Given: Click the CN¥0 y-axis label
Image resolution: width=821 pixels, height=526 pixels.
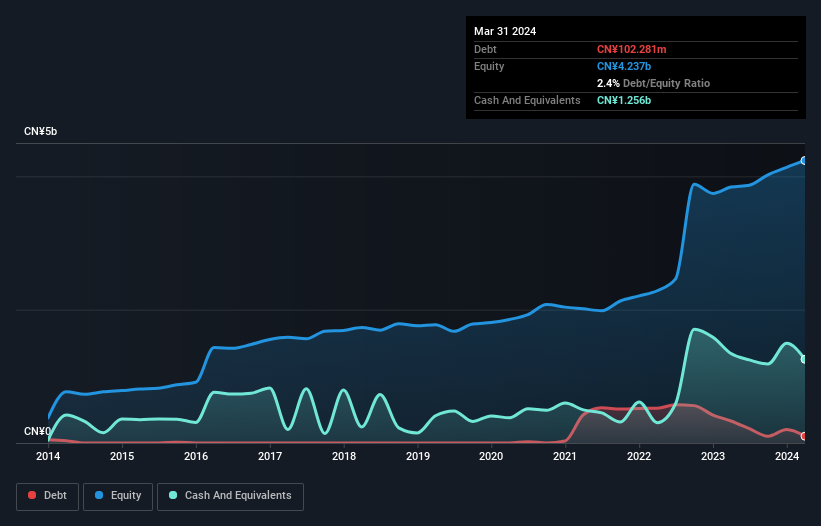Looking at the screenshot, I should 37,431.
